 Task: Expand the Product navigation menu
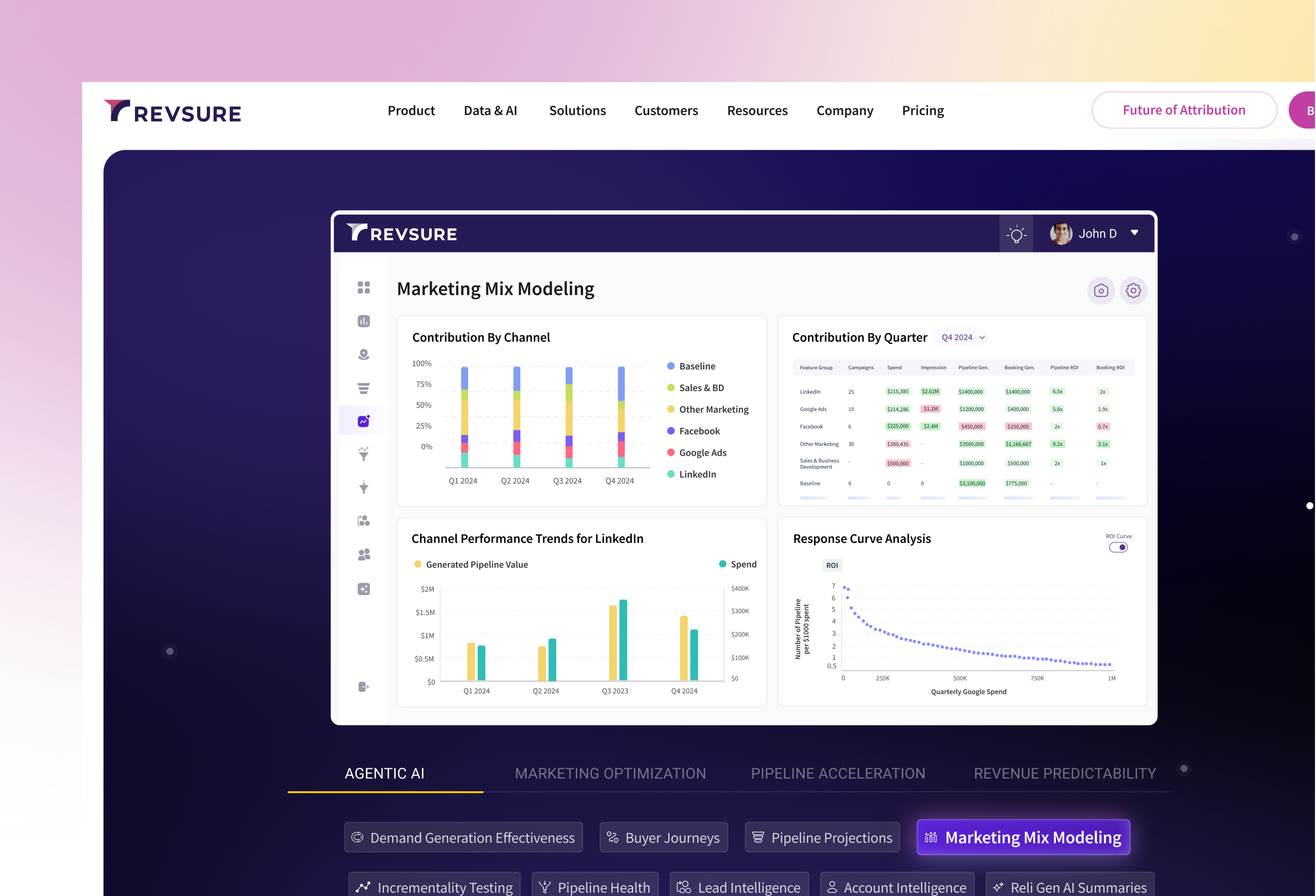(x=411, y=110)
